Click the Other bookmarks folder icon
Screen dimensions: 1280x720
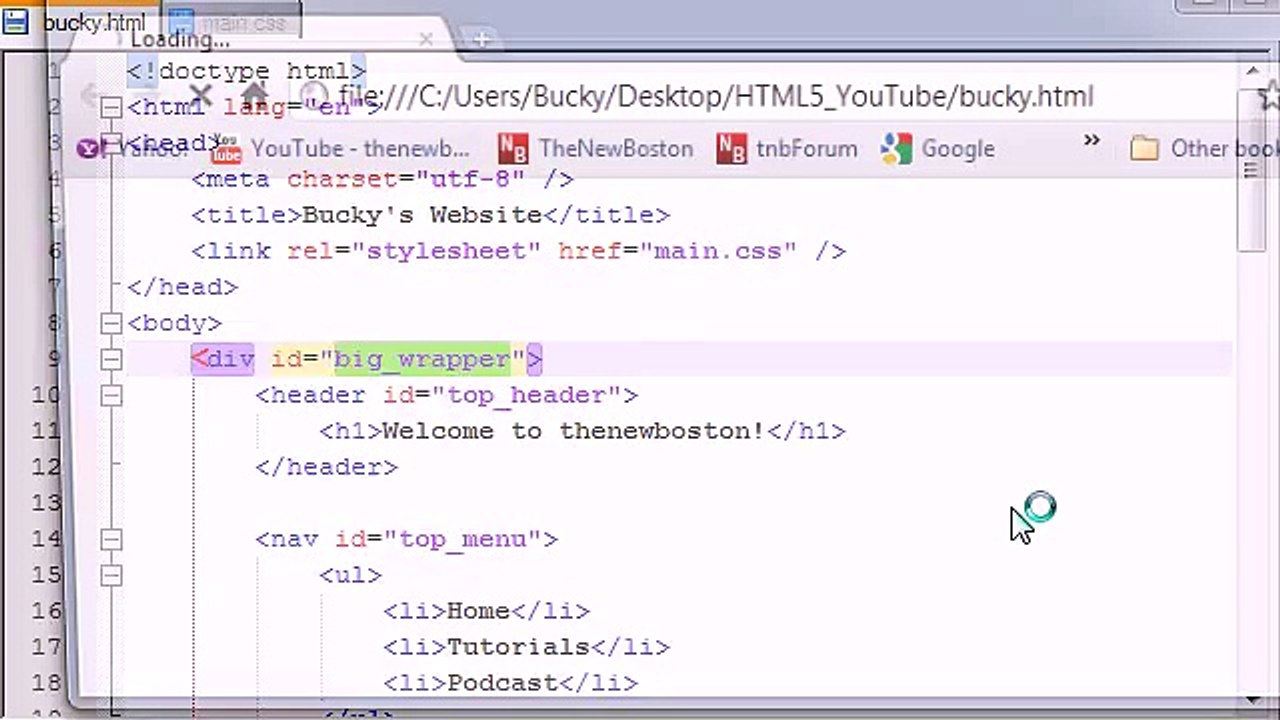[1144, 149]
